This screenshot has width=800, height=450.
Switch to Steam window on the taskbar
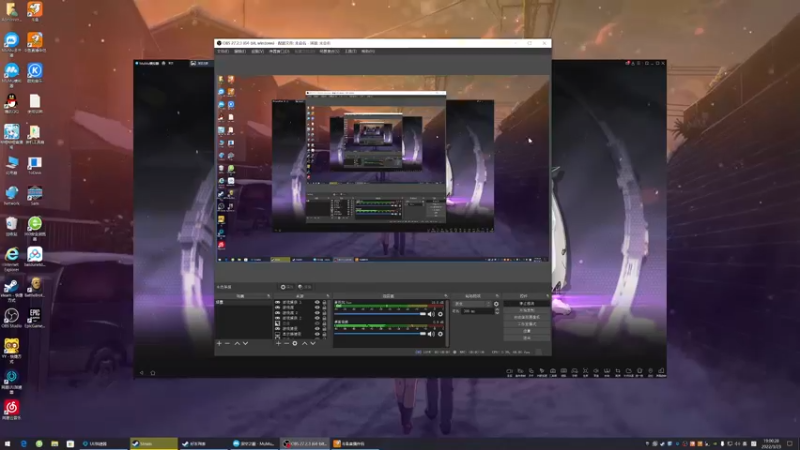tap(153, 444)
